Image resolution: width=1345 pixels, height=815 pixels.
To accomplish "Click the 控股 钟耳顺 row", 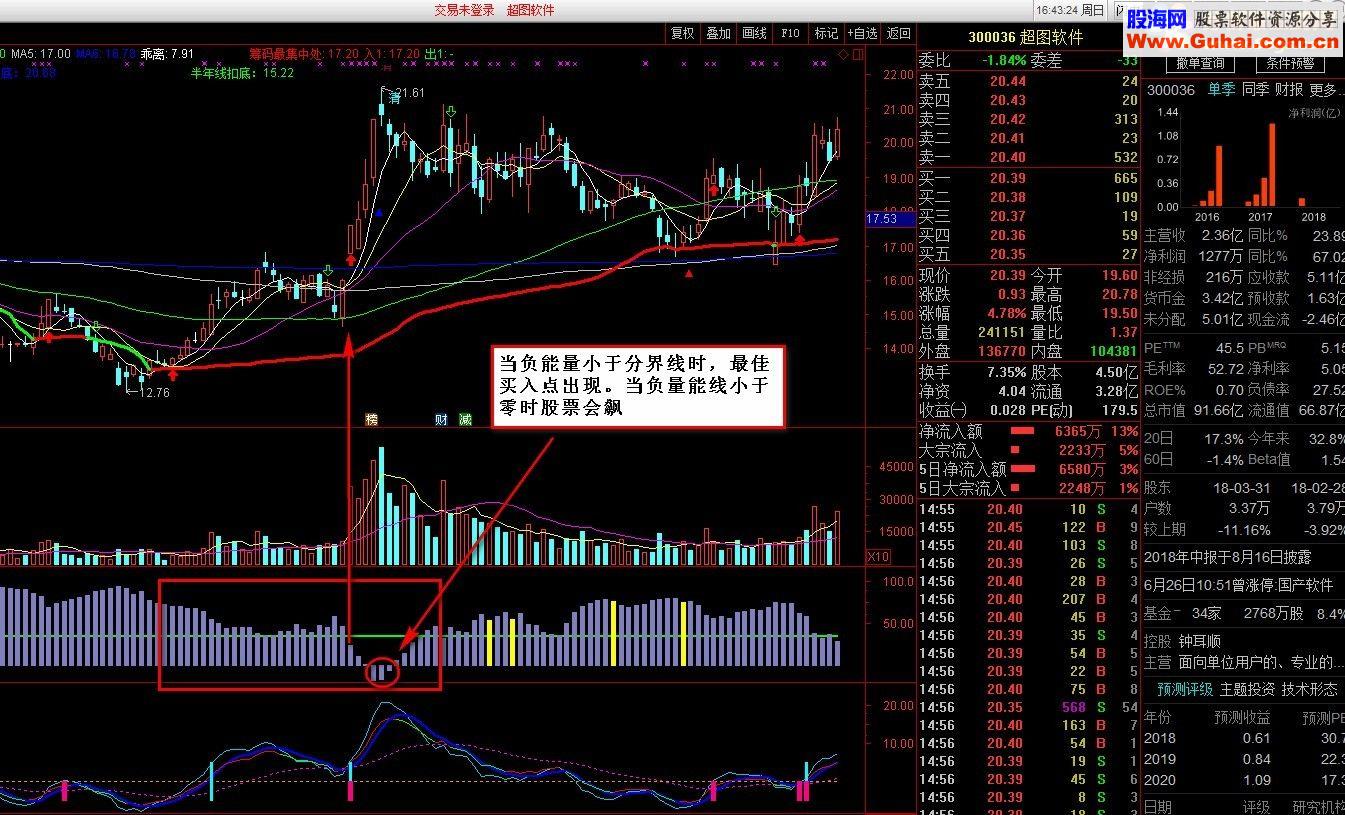I will click(x=1182, y=641).
